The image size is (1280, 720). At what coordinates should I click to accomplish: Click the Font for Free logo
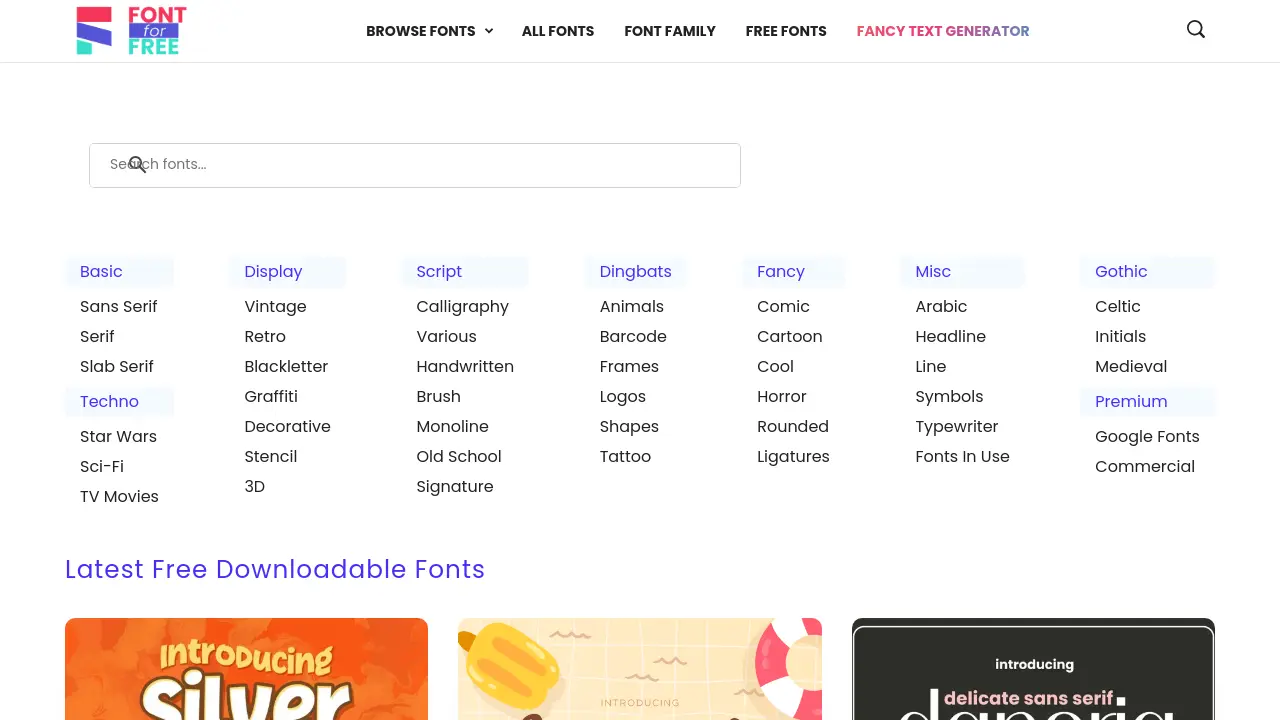[131, 30]
